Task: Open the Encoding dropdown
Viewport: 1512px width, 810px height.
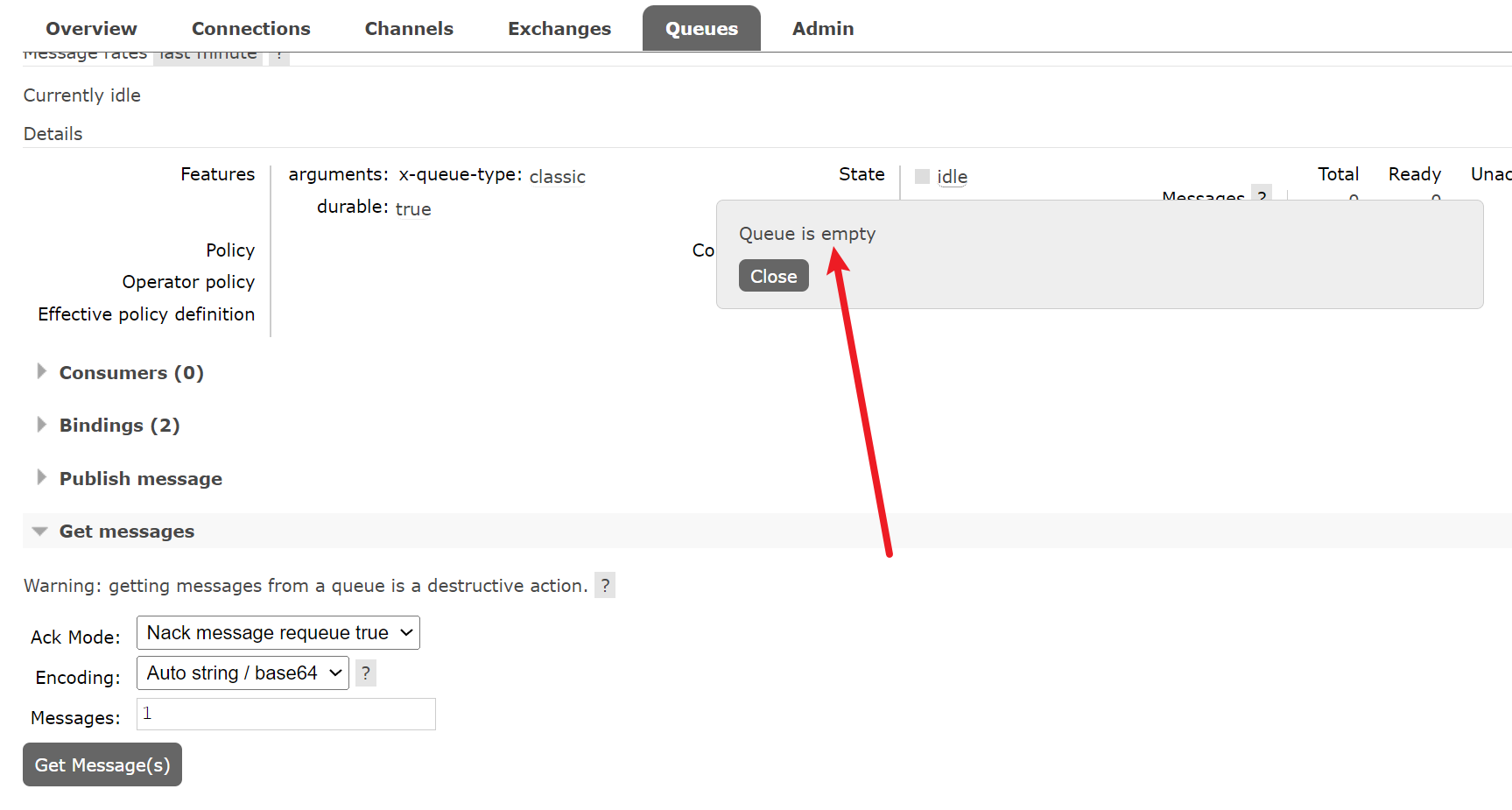Action: click(243, 673)
